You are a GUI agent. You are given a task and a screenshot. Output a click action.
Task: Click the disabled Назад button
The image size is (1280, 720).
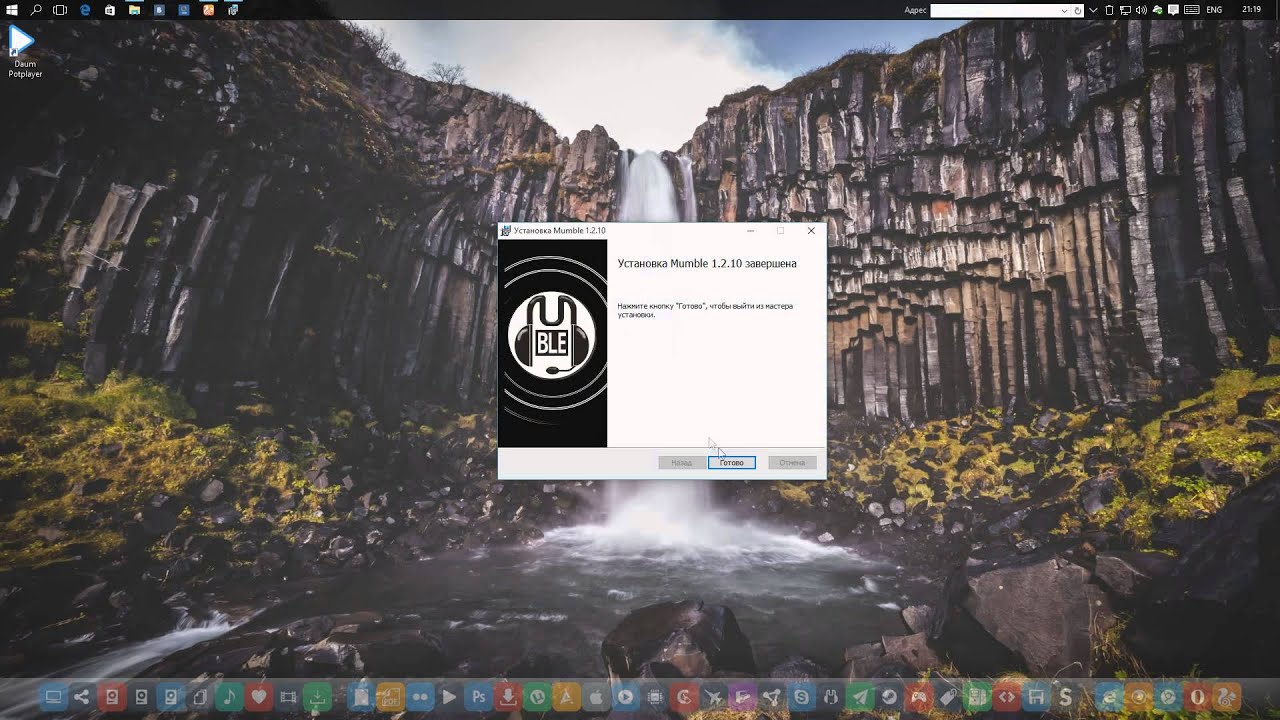[x=681, y=463]
